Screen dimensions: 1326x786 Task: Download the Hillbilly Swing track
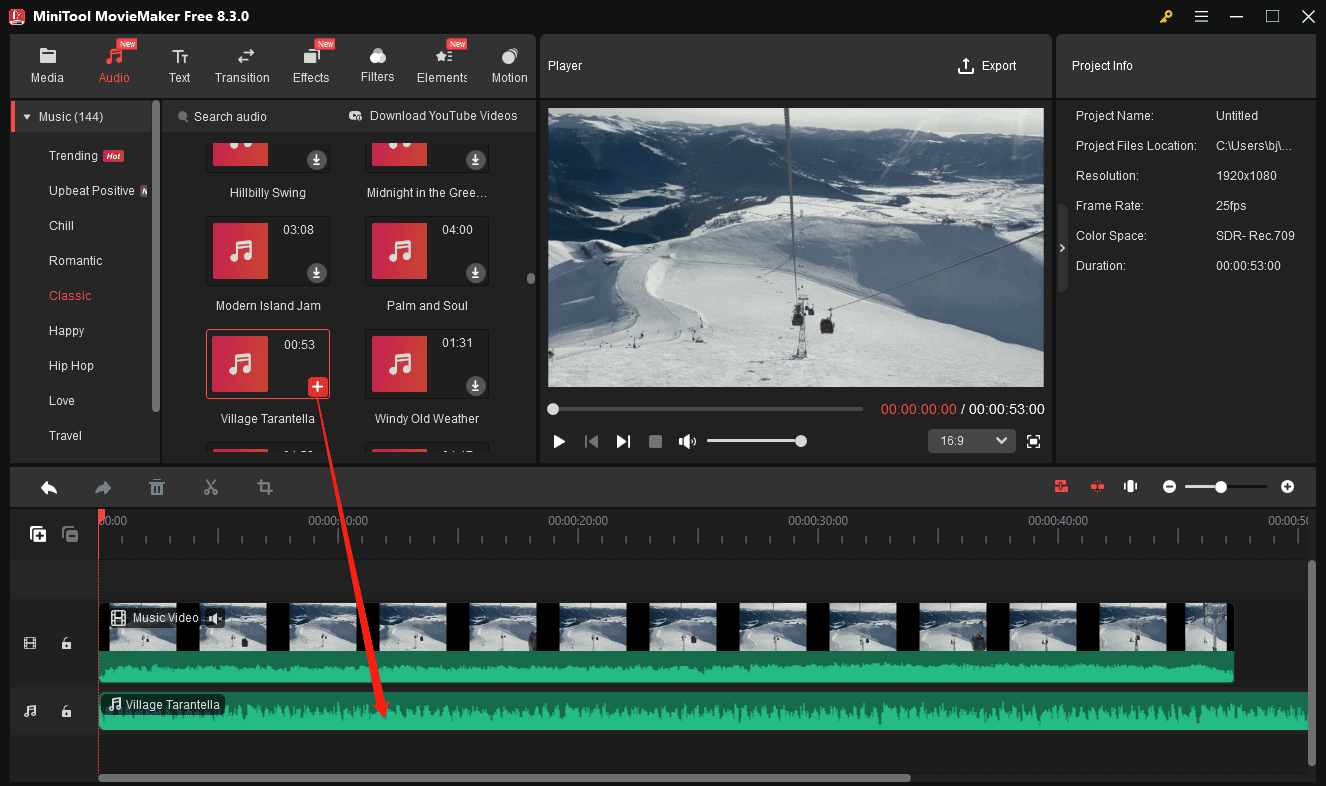tap(317, 160)
